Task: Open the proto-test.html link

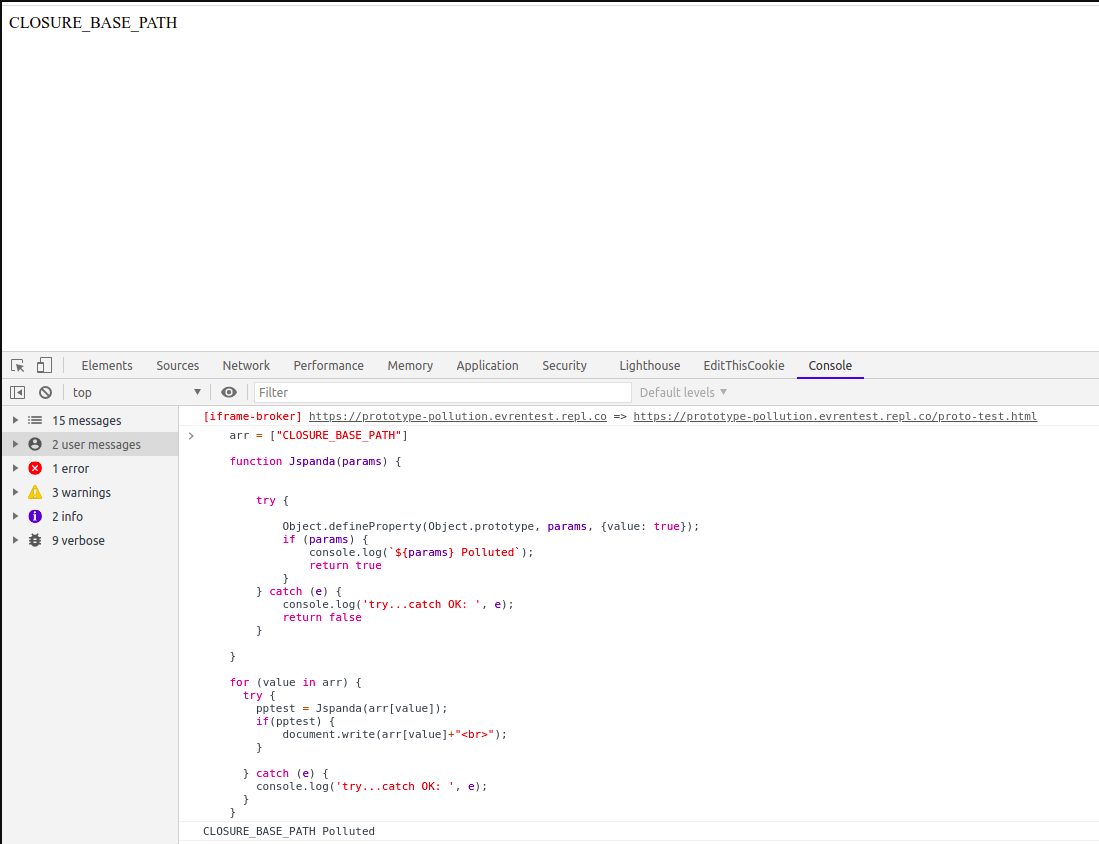Action: pyautogui.click(x=834, y=416)
